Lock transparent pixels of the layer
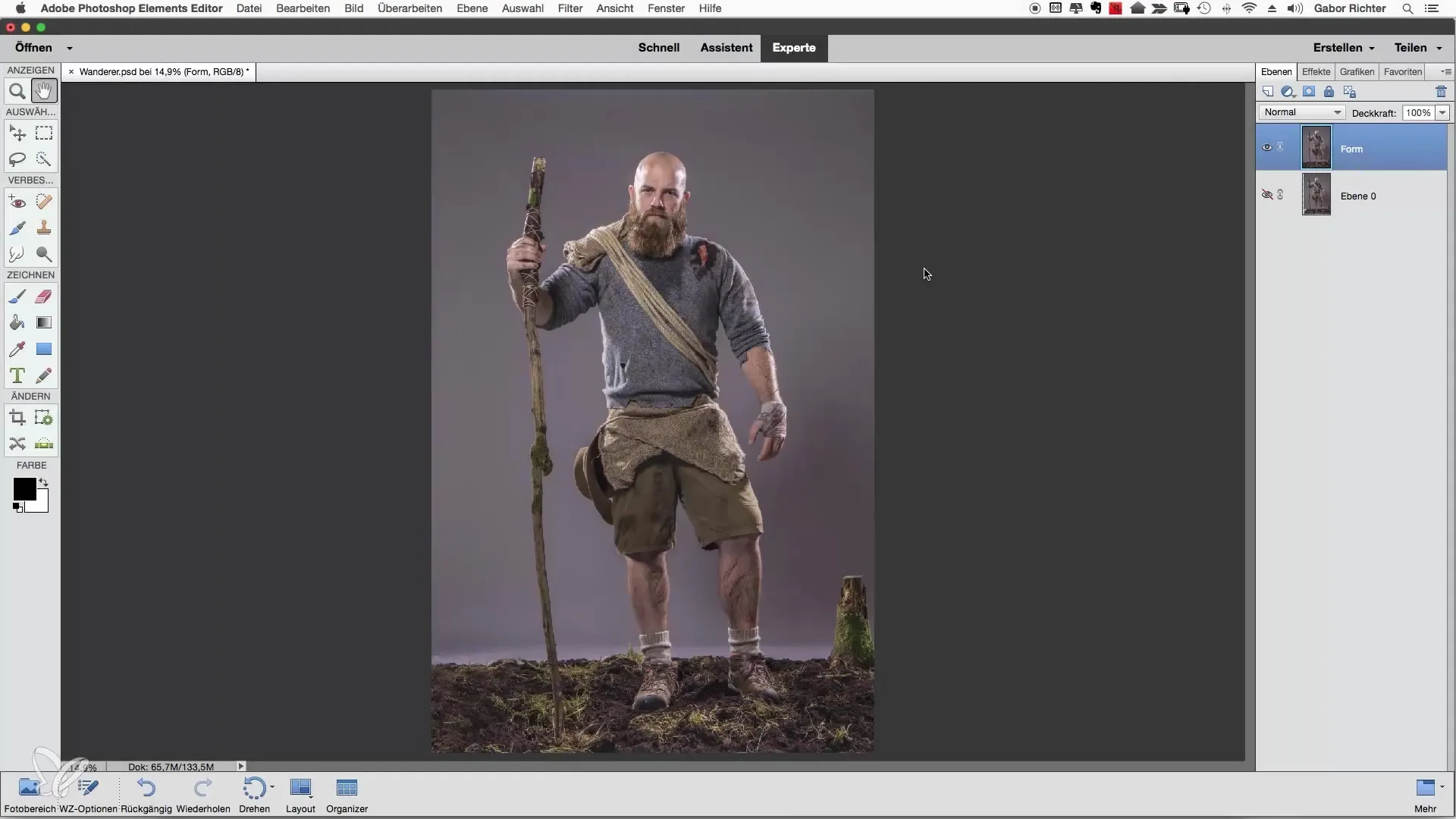1456x819 pixels. click(1350, 92)
